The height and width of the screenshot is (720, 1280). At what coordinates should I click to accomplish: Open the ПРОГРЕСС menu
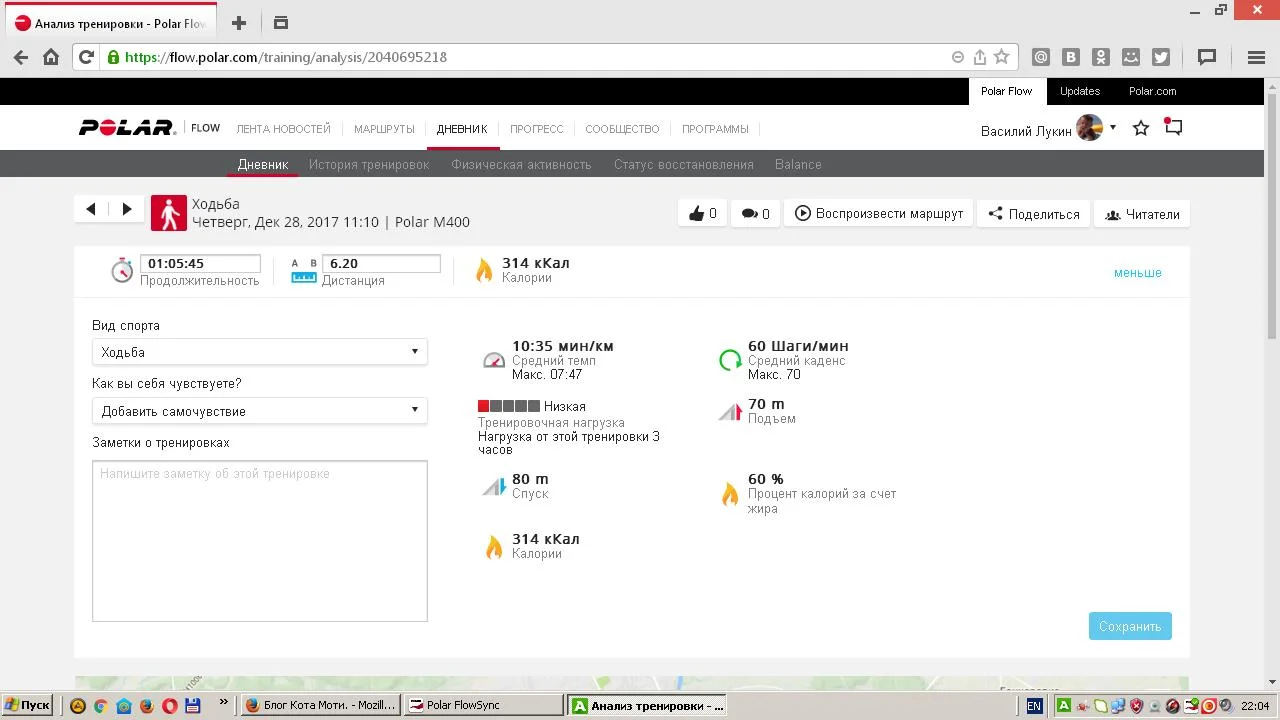pos(537,129)
